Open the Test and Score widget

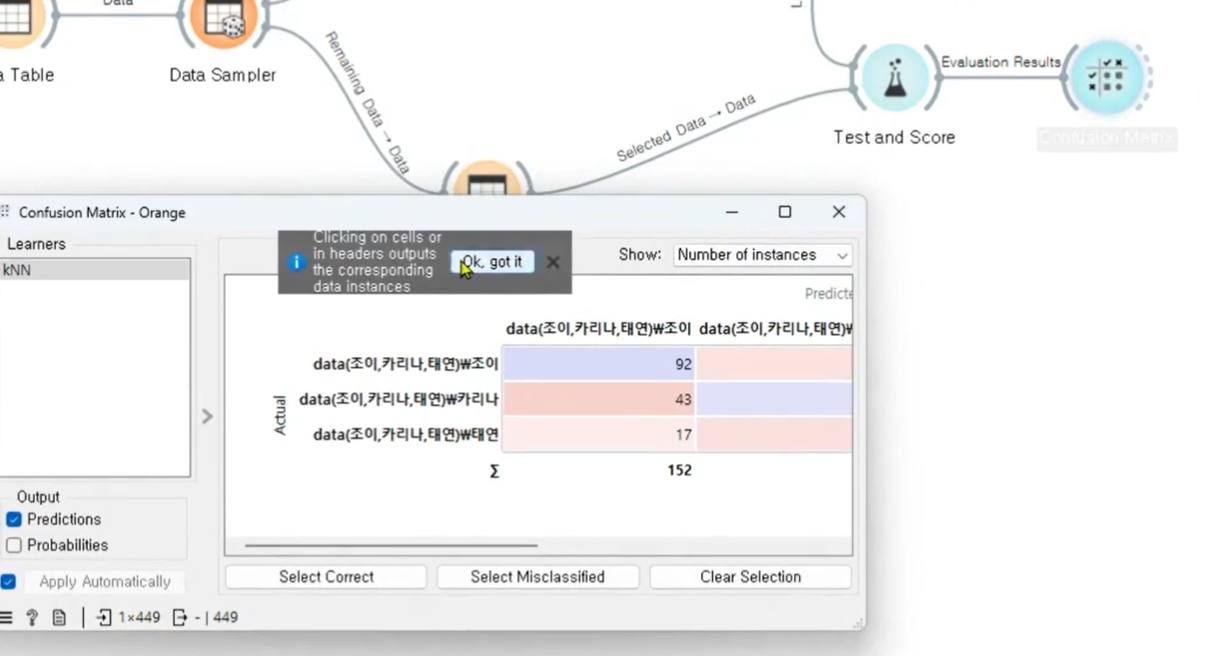coord(895,78)
